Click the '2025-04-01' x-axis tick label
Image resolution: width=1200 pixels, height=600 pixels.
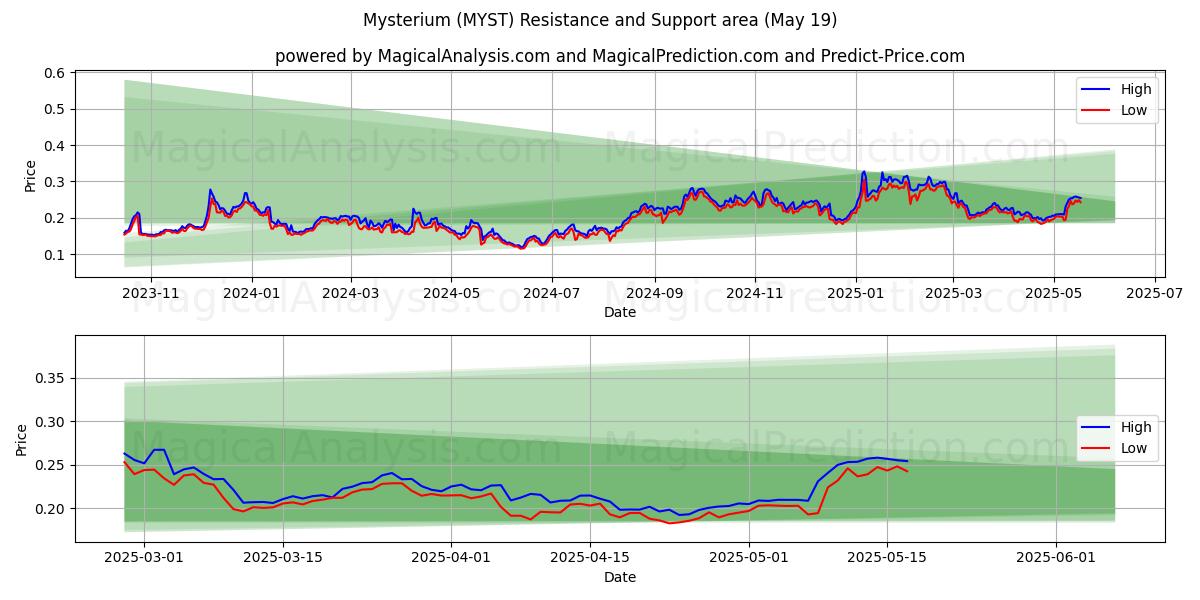coord(451,559)
